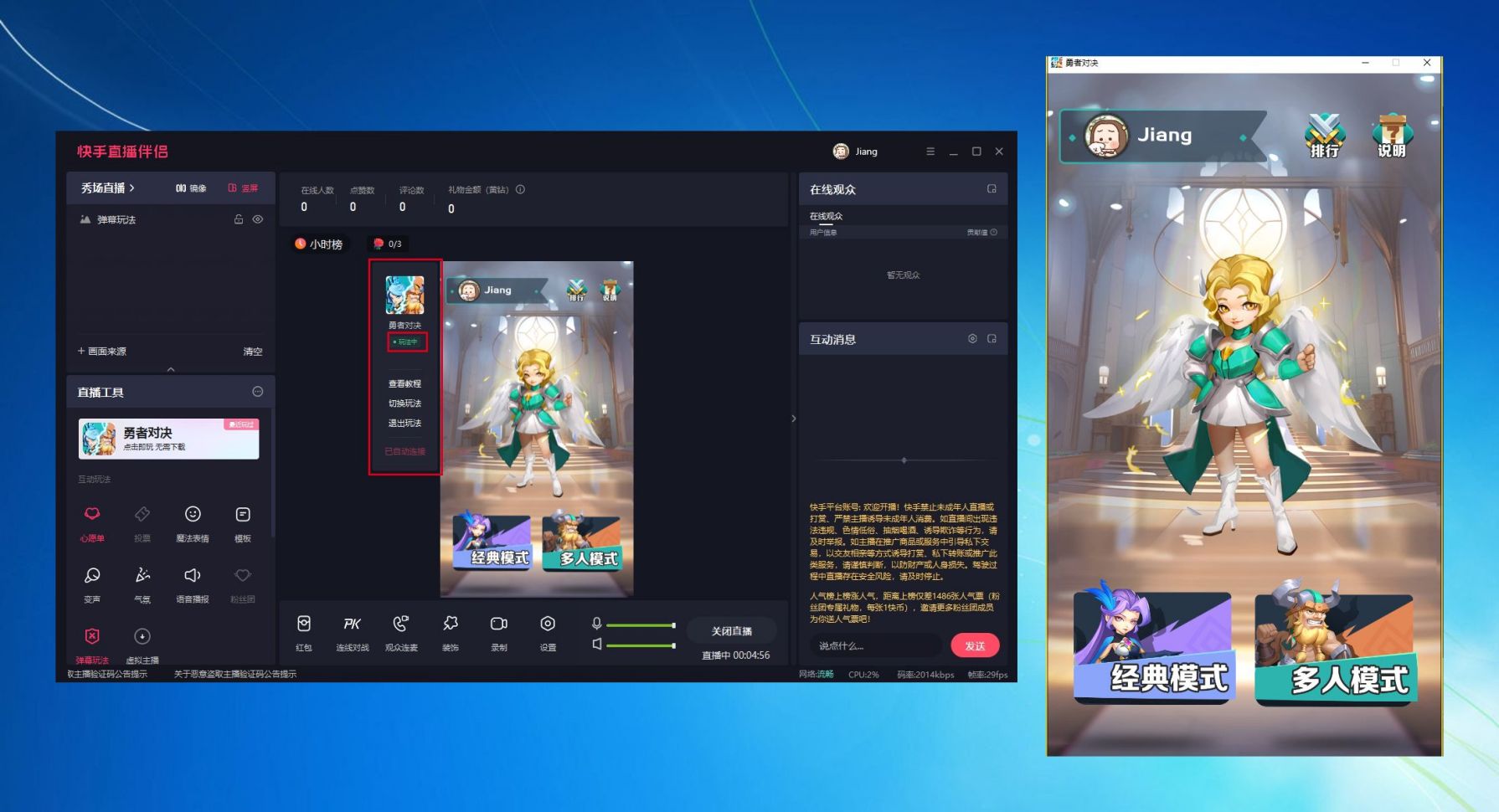Click 退出玩法 to exit gameplay

(404, 424)
